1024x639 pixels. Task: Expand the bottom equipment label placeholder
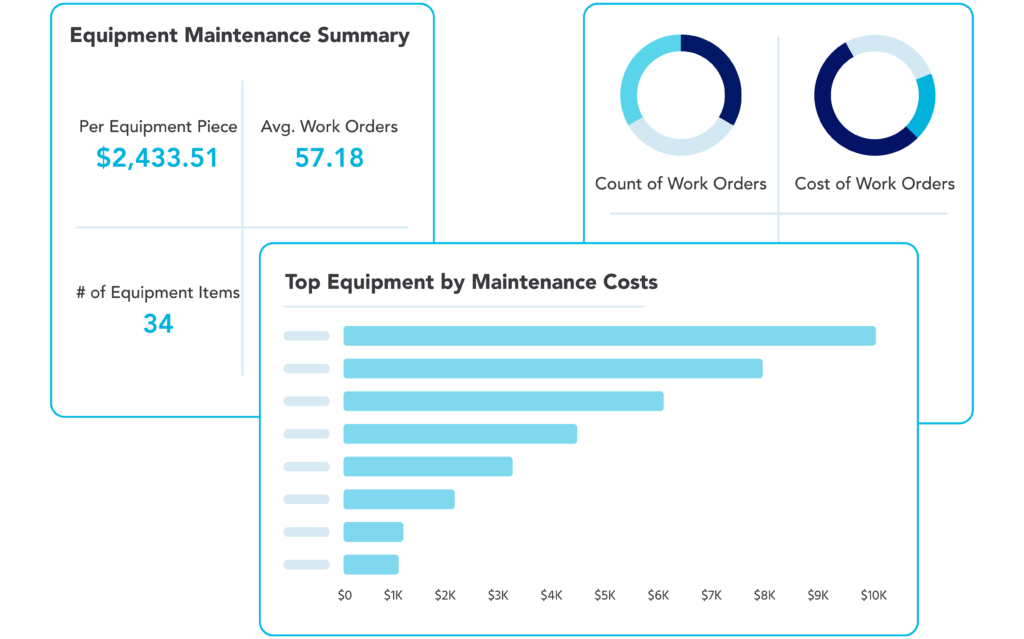tap(306, 563)
